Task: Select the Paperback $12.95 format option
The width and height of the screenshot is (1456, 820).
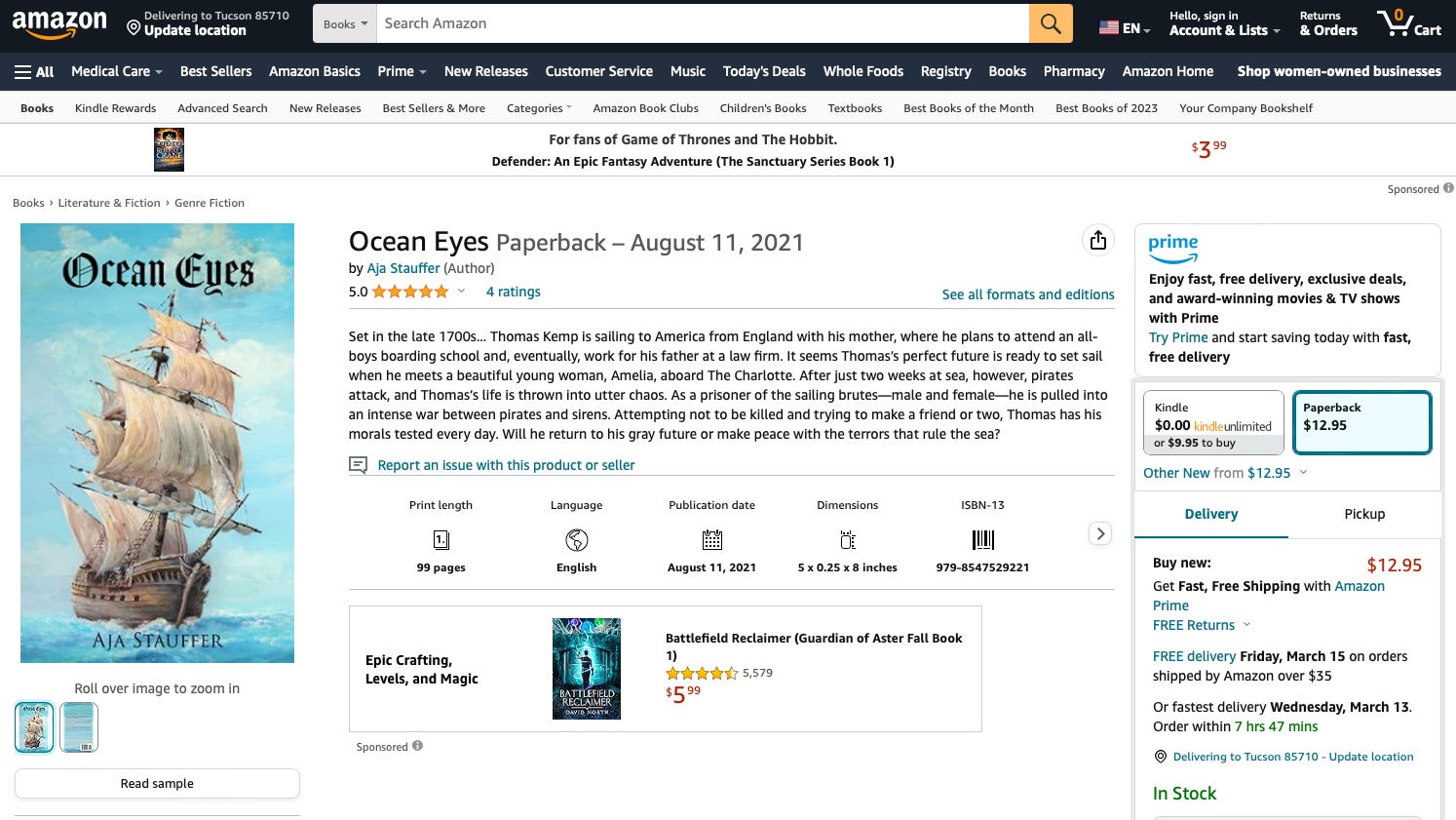Action: (1361, 423)
